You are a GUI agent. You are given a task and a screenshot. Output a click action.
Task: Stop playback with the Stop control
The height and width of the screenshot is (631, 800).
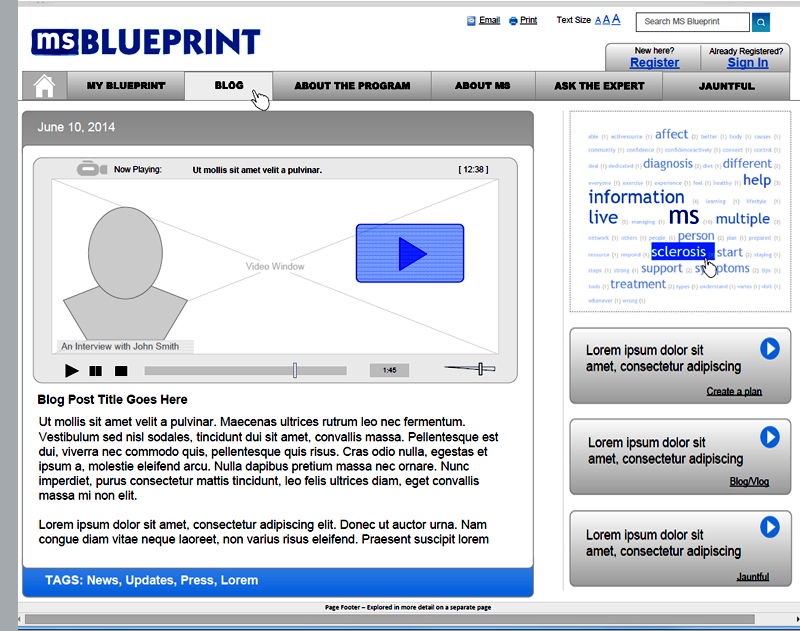(x=120, y=369)
